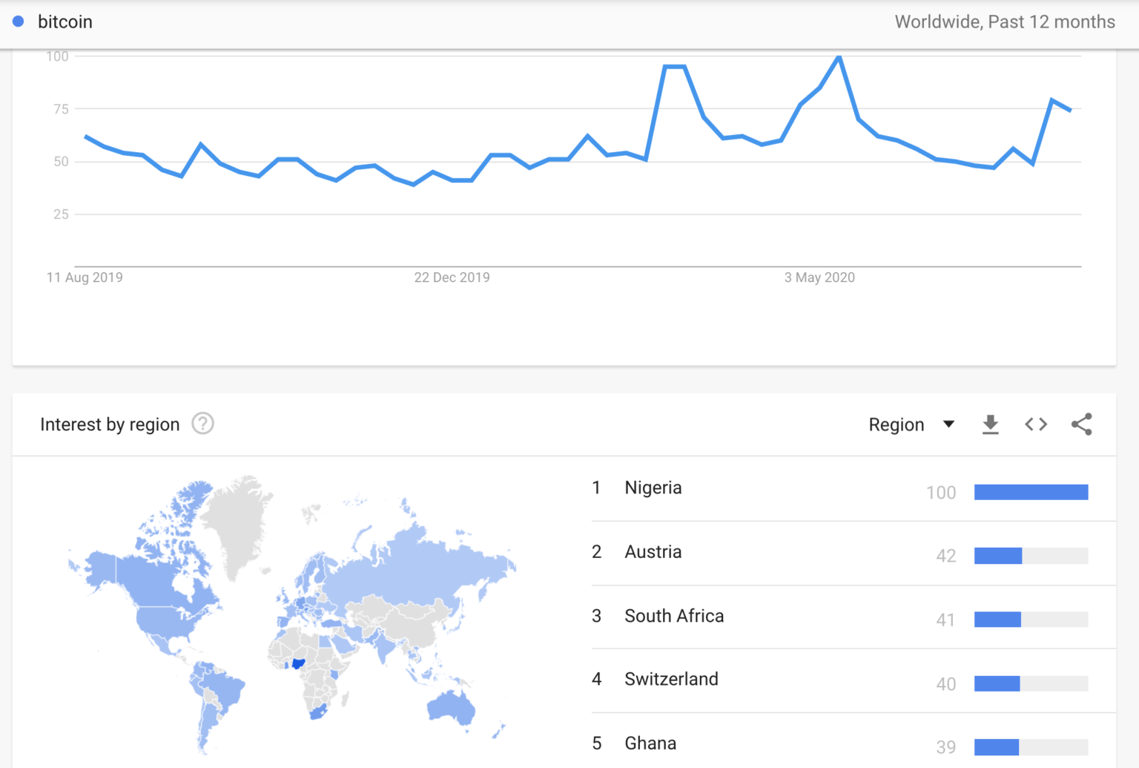Open the embed code icon
Viewport: 1139px width, 768px height.
[x=1036, y=424]
